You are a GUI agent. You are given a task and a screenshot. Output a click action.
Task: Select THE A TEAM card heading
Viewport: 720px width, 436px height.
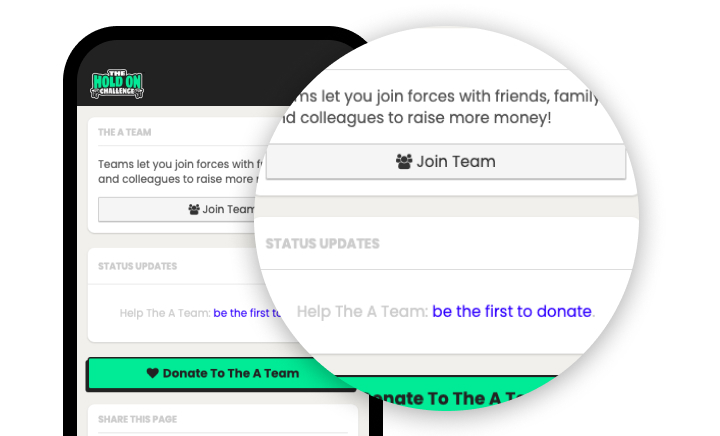124,132
